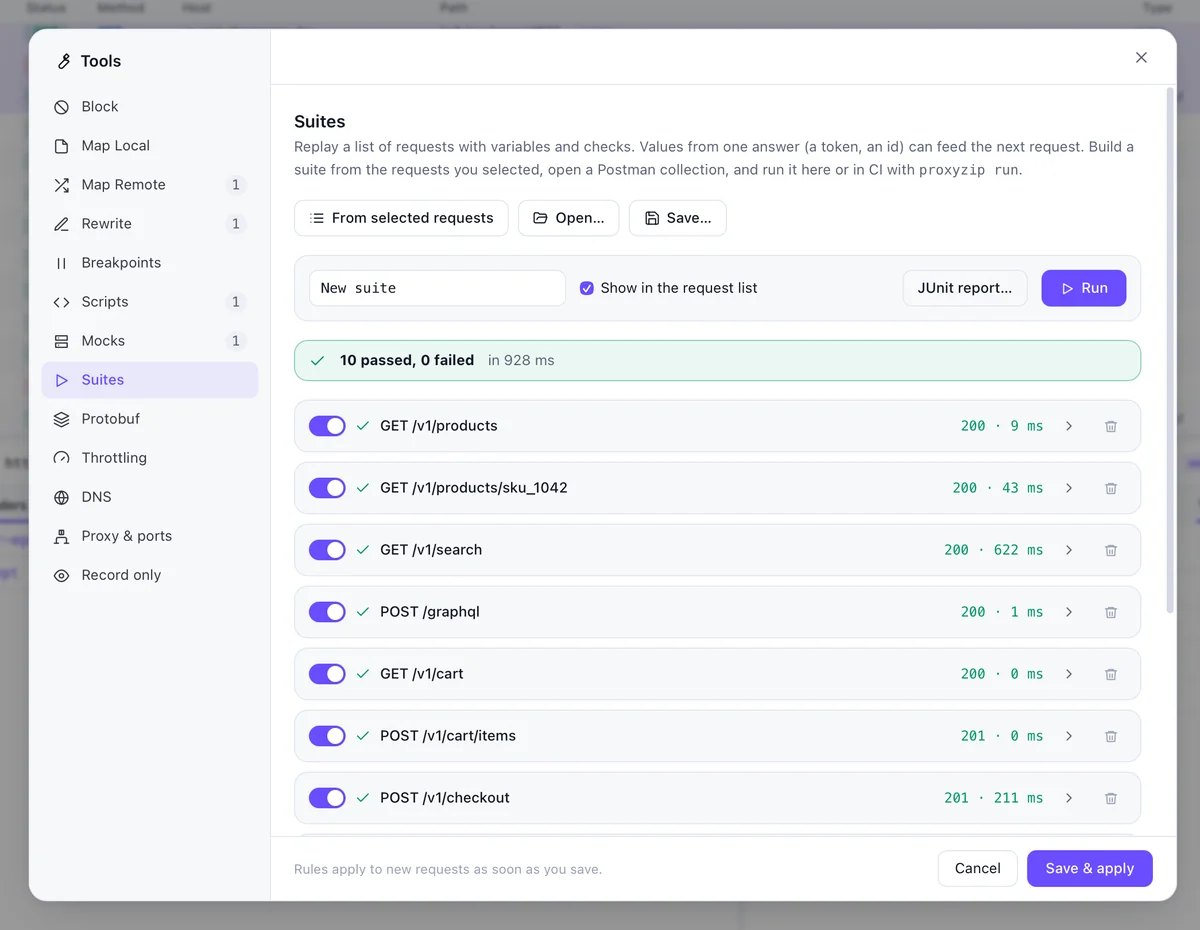This screenshot has height=930, width=1200.
Task: Select Rewrite in the Tools sidebar
Action: coord(150,224)
